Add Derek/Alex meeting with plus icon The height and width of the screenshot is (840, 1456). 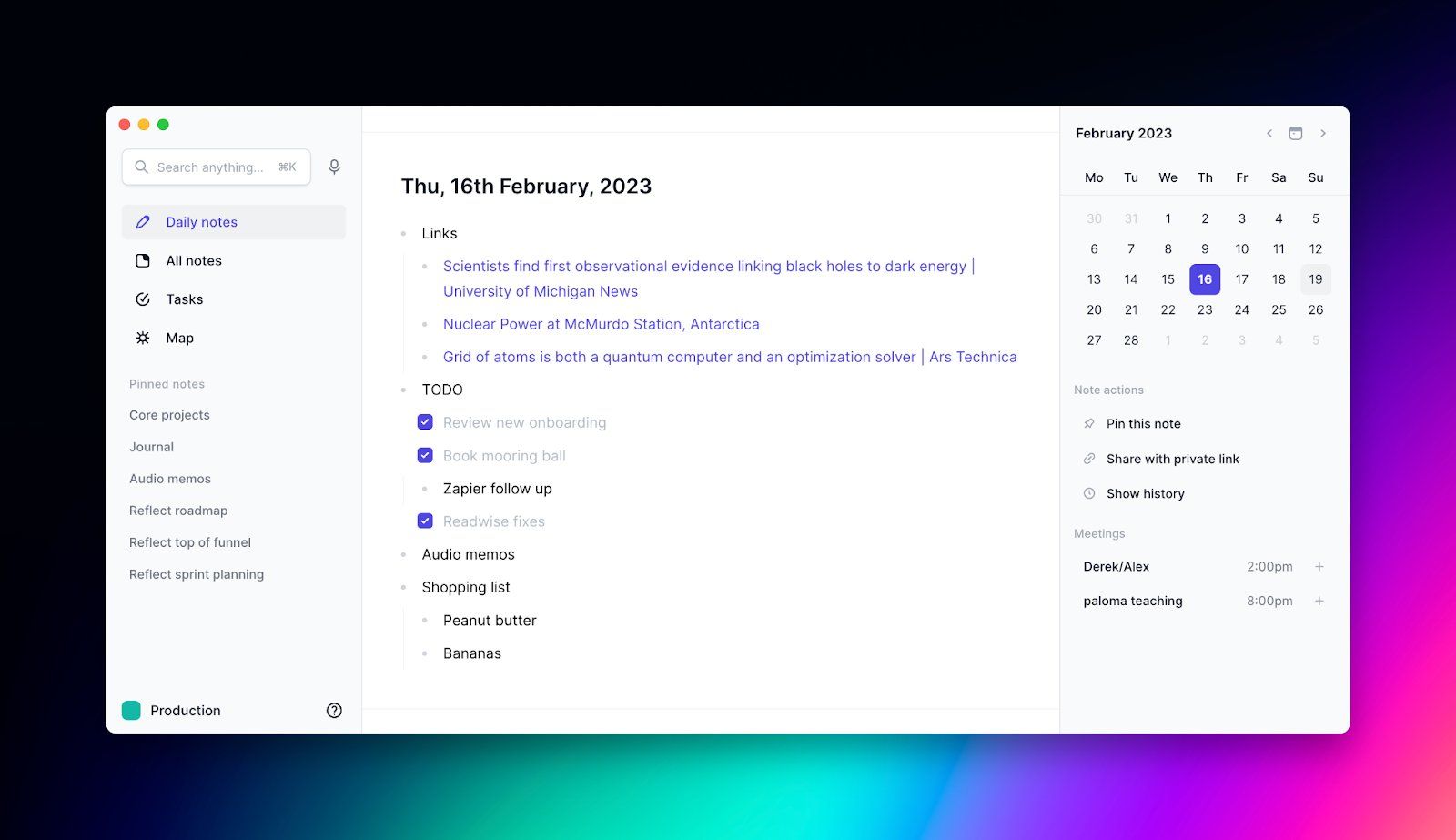coord(1319,566)
